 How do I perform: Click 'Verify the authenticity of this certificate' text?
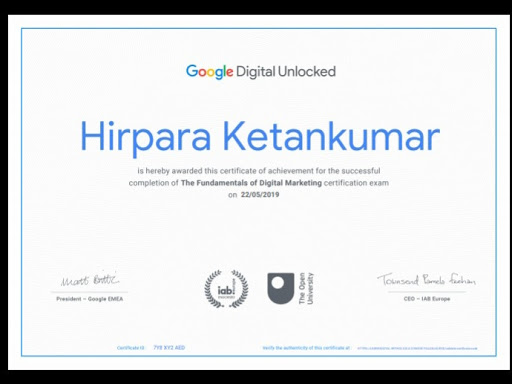(x=306, y=348)
